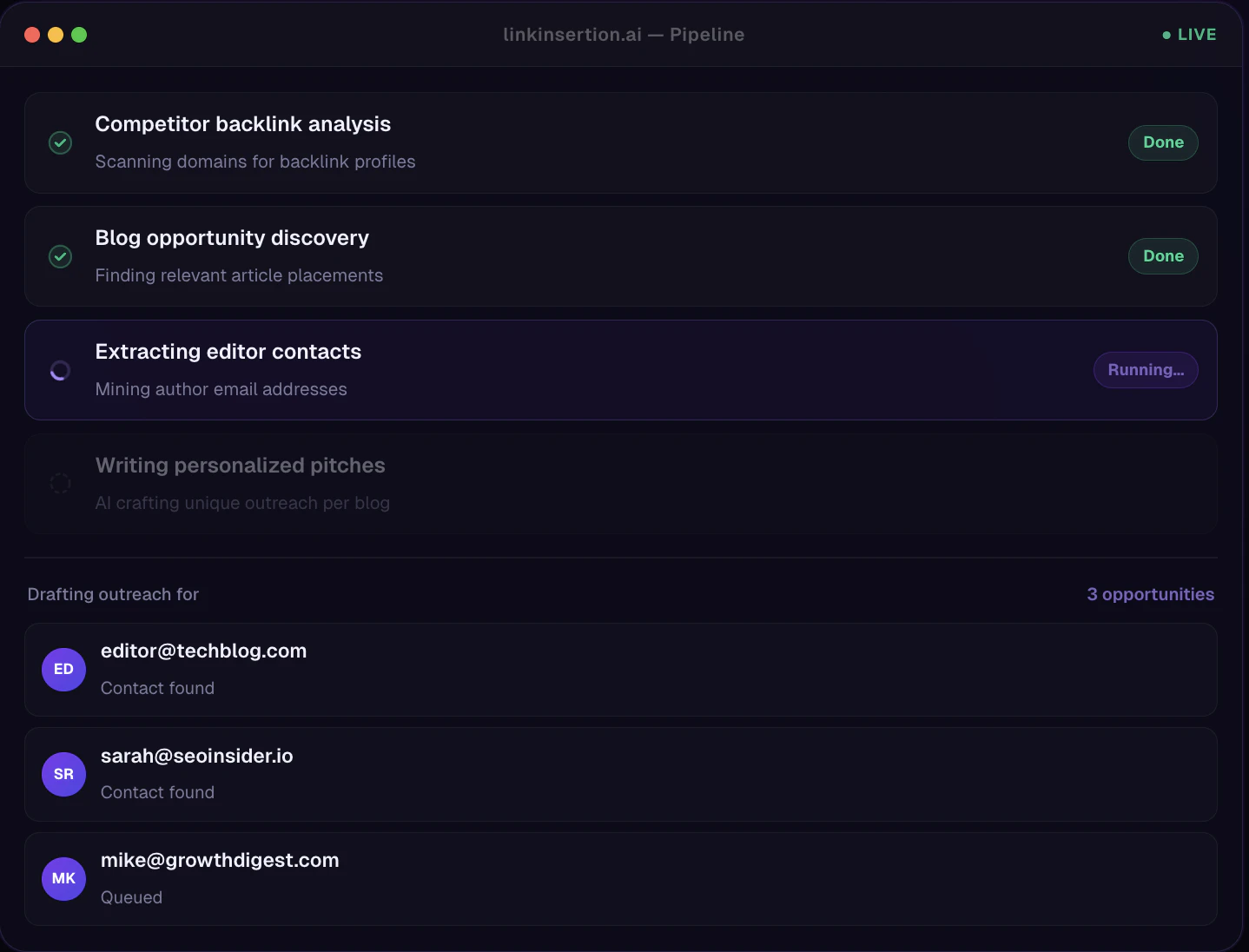Click Done badge on Competitor backlink analysis
This screenshot has height=952, width=1249.
point(1163,142)
